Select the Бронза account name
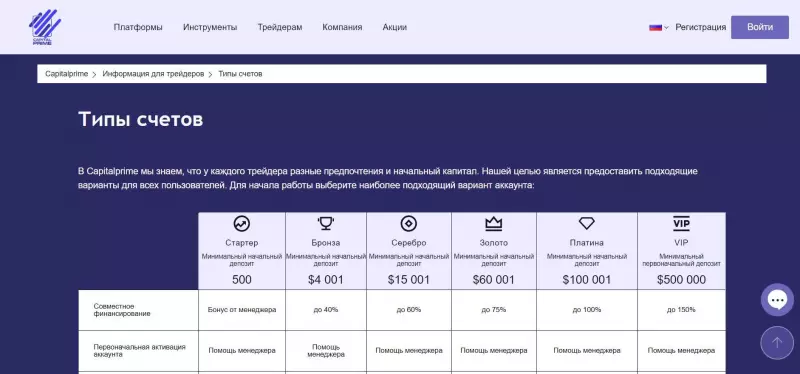800x374 pixels. point(326,243)
